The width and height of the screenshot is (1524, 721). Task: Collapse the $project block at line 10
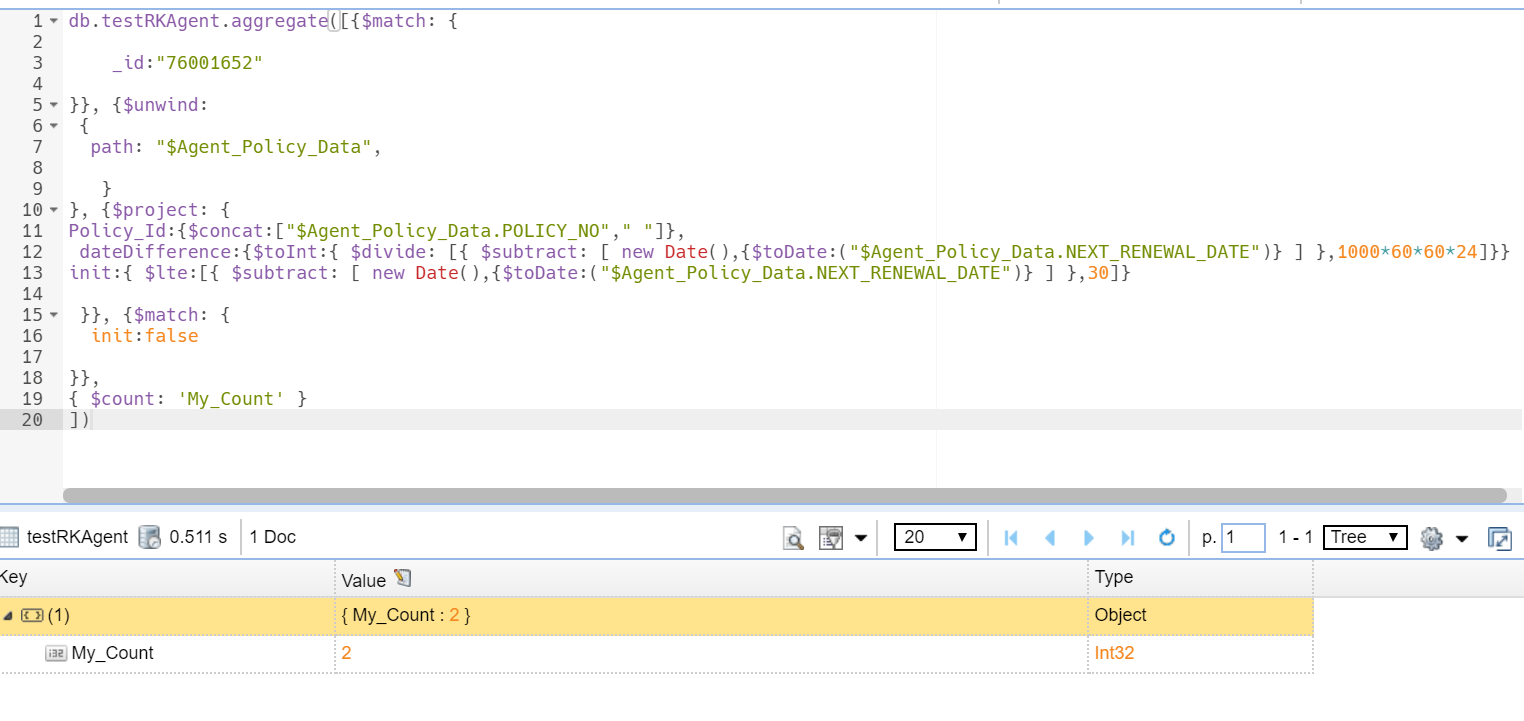pyautogui.click(x=52, y=209)
